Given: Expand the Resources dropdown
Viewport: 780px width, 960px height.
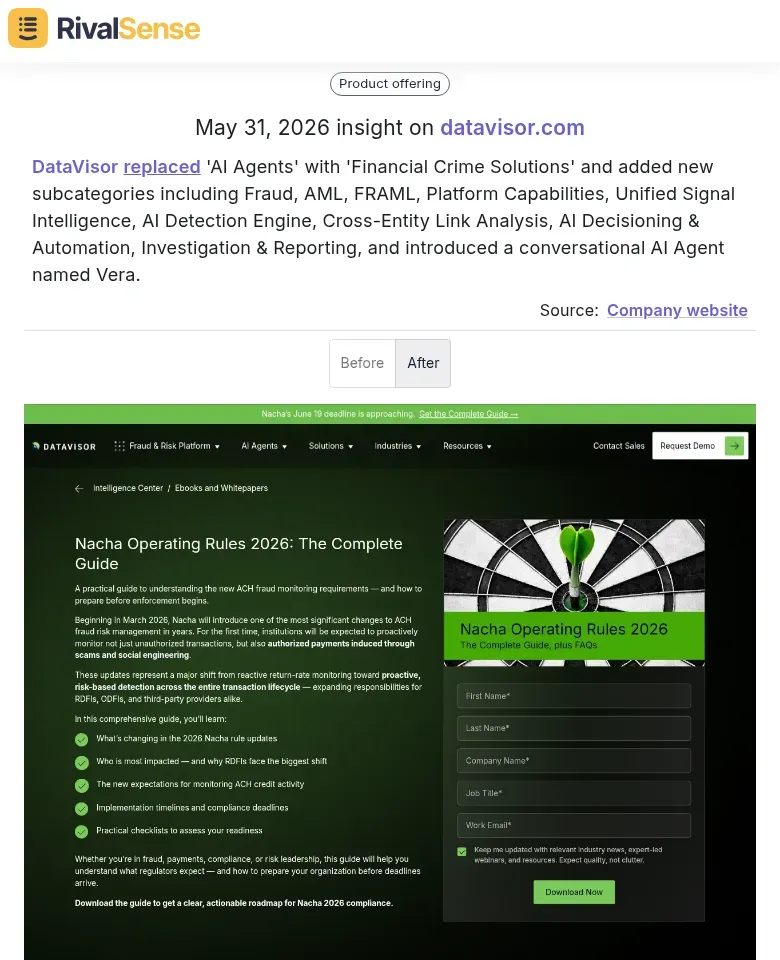Looking at the screenshot, I should click(467, 446).
